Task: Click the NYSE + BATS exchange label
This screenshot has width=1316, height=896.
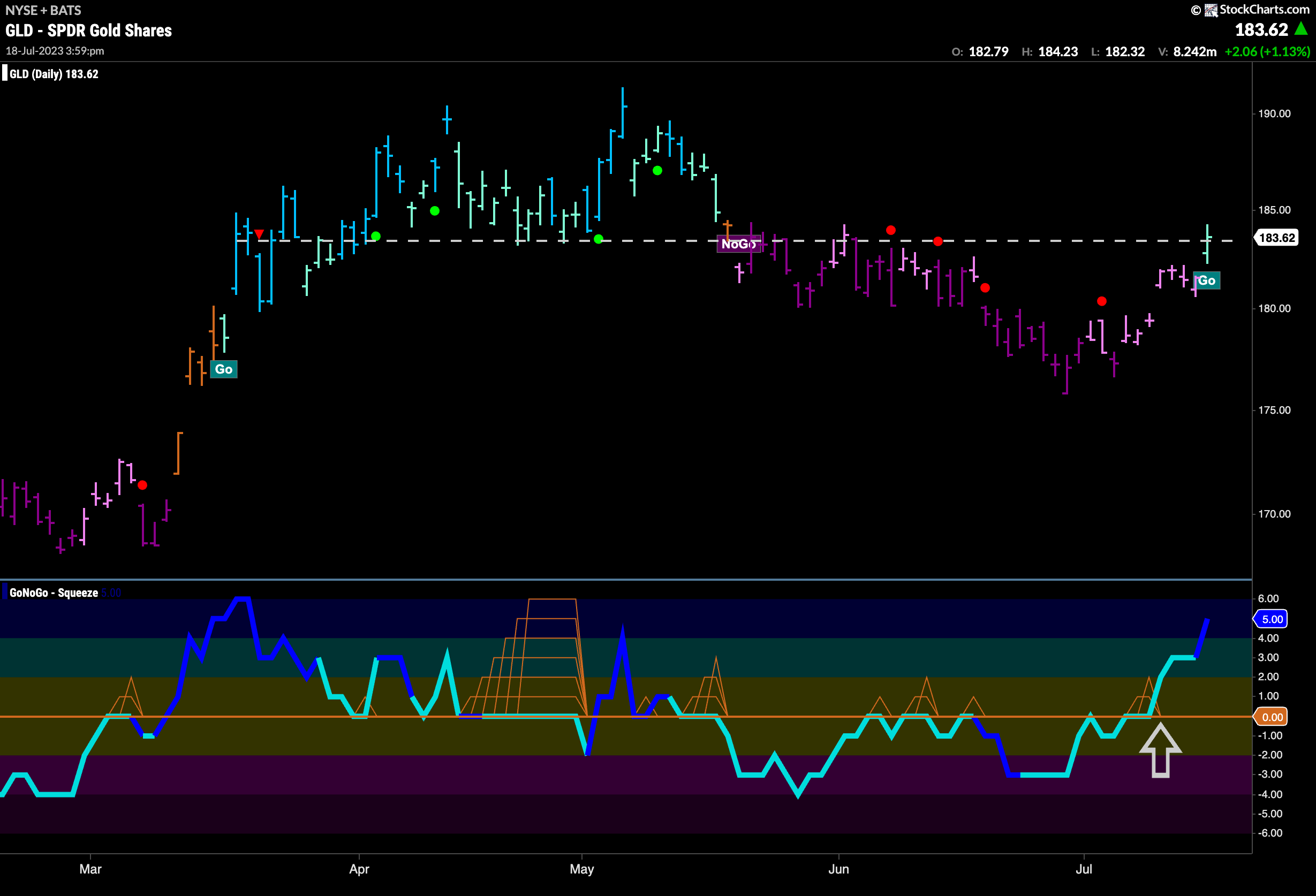Action: point(43,10)
